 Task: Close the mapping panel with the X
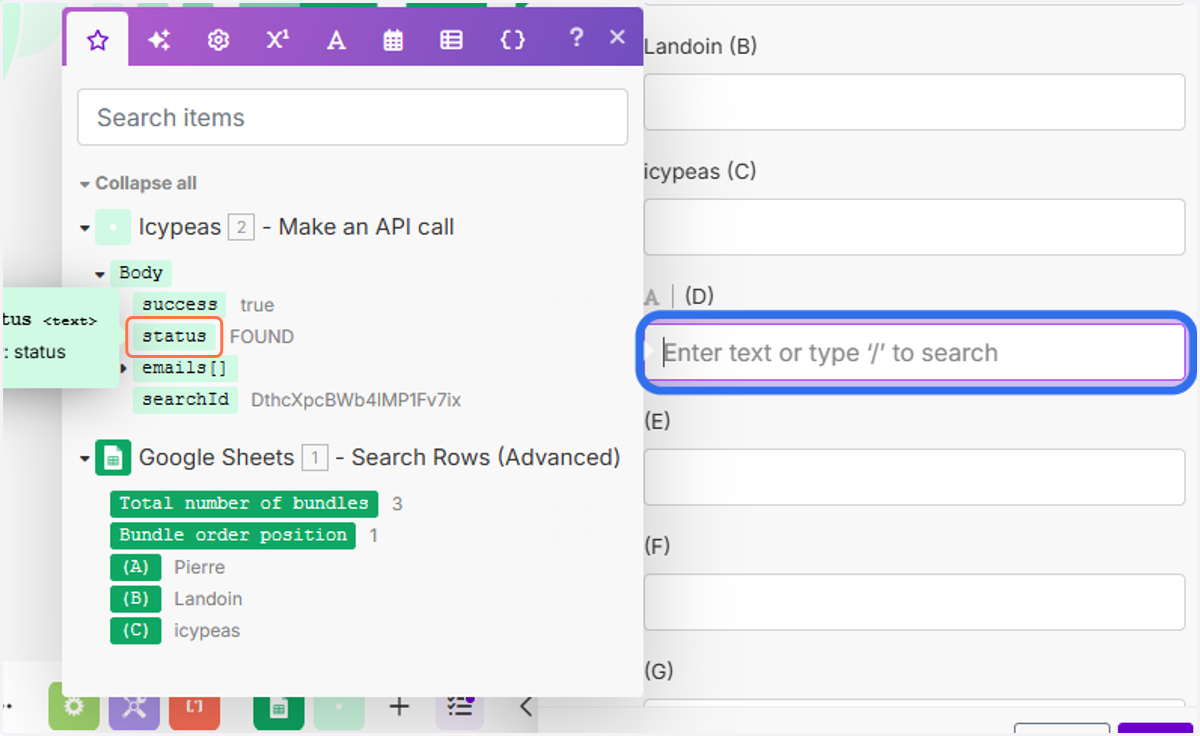(x=617, y=38)
